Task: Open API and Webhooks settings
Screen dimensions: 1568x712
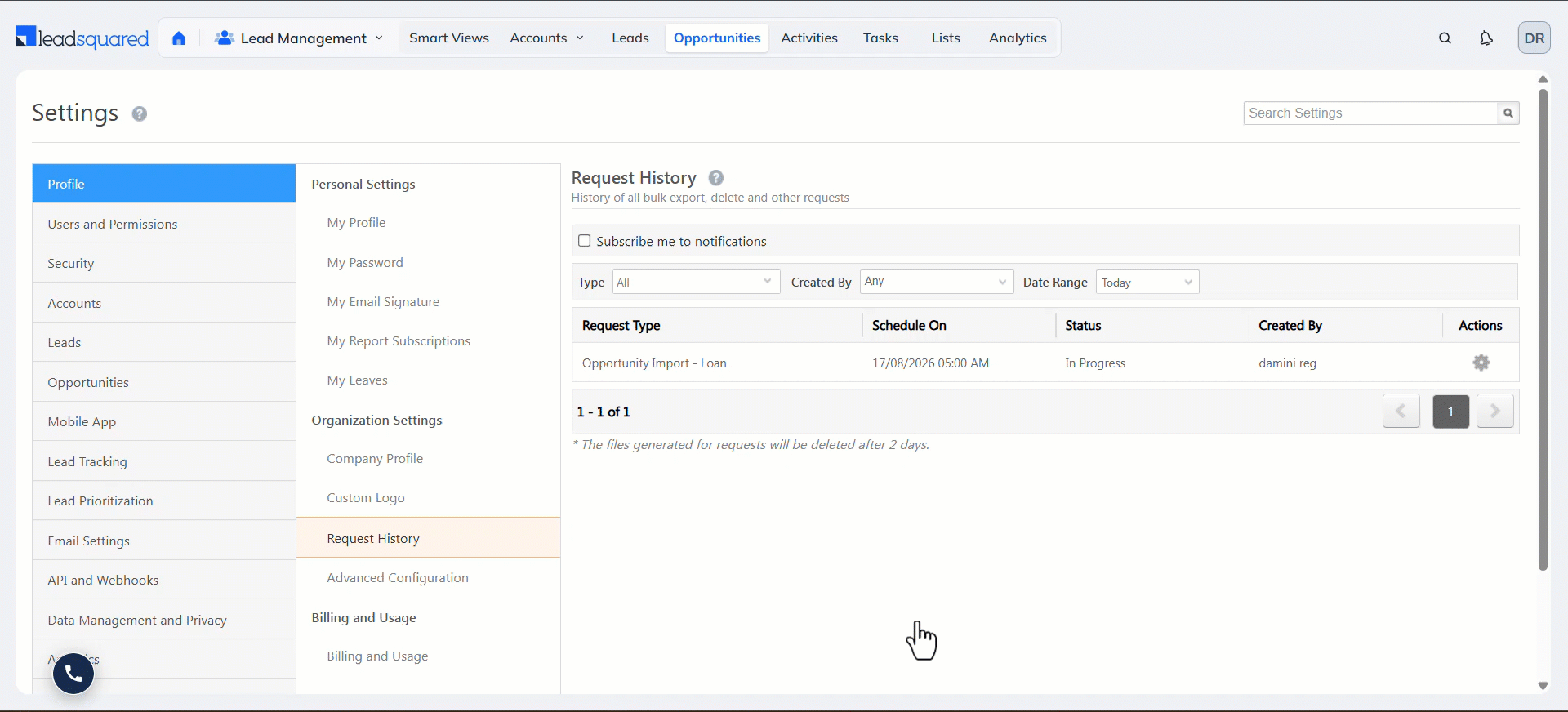Action: 164,580
